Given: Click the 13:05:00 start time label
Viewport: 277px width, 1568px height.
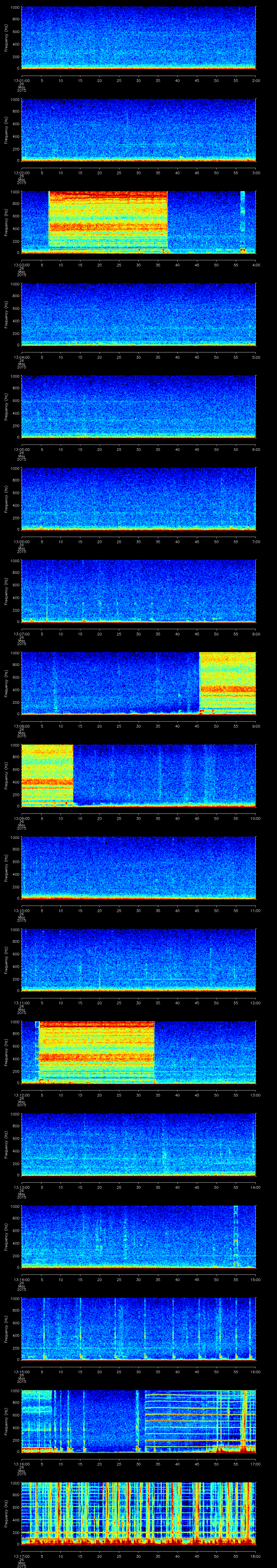Looking at the screenshot, I should (x=21, y=449).
